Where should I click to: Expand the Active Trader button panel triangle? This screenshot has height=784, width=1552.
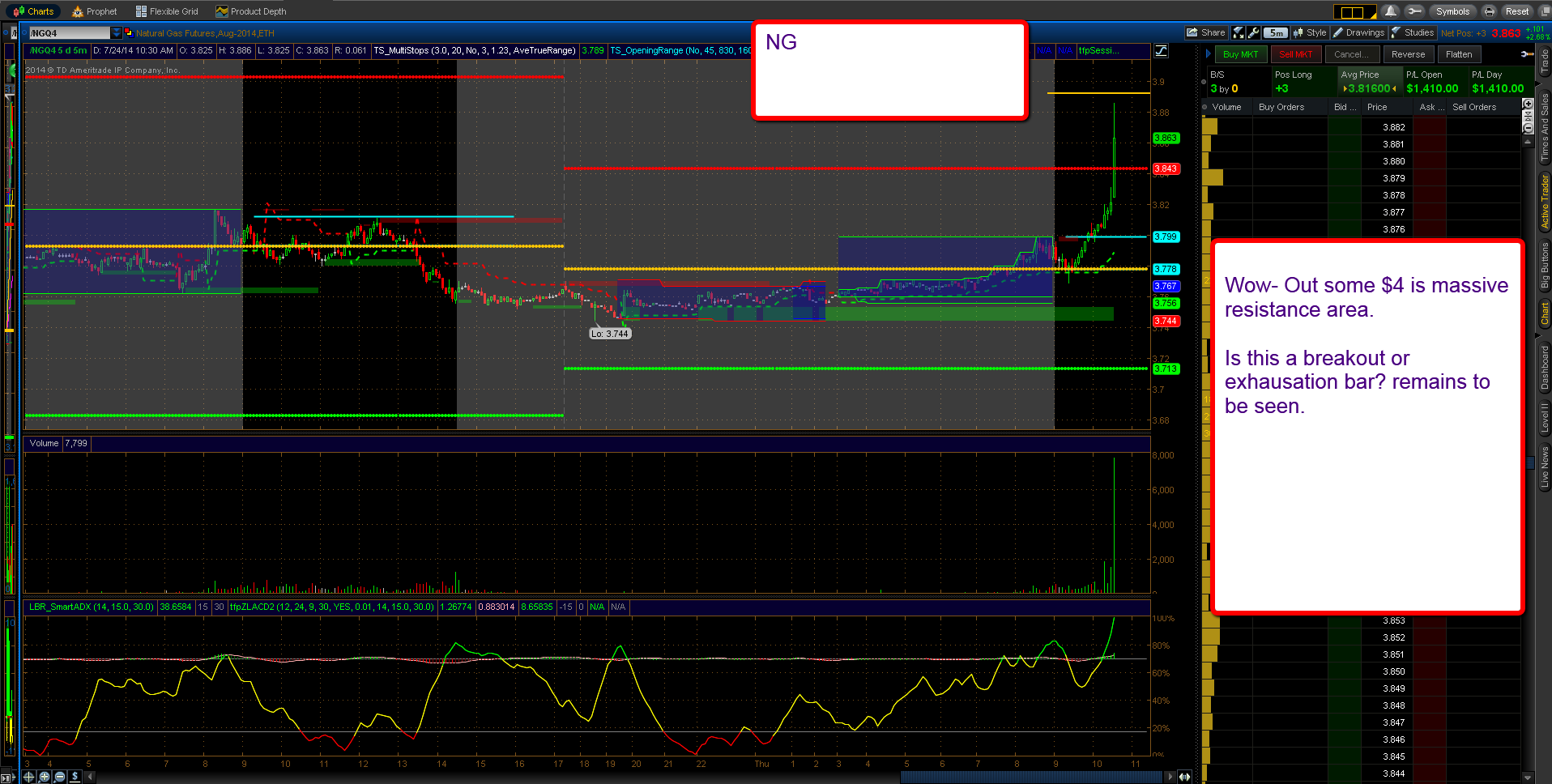tap(1209, 54)
